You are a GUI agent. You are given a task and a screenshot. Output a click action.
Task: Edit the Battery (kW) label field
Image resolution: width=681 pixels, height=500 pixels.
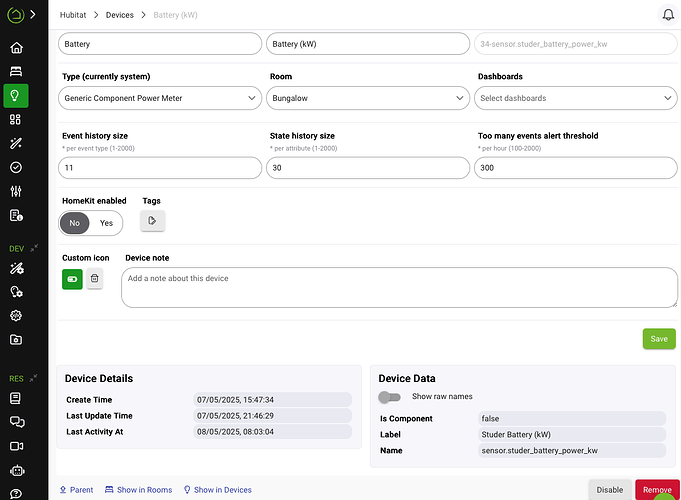(368, 44)
